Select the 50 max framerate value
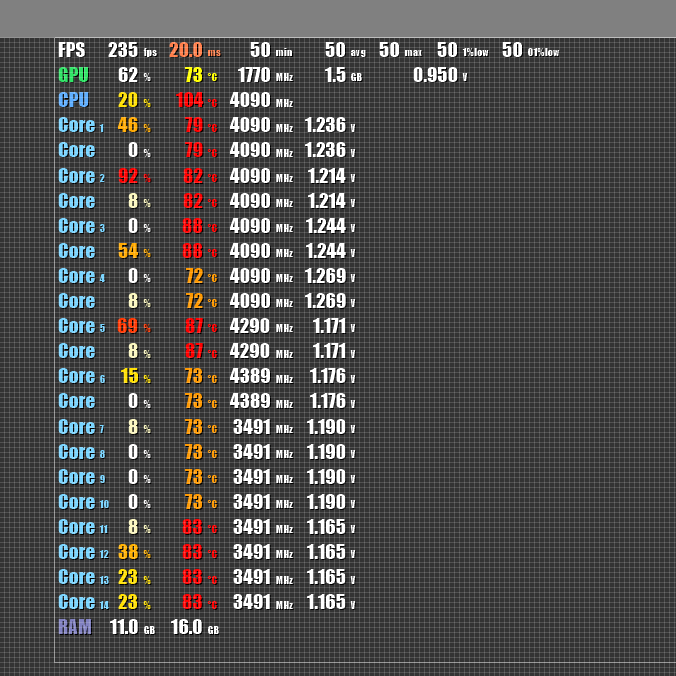The width and height of the screenshot is (676, 676). 389,50
